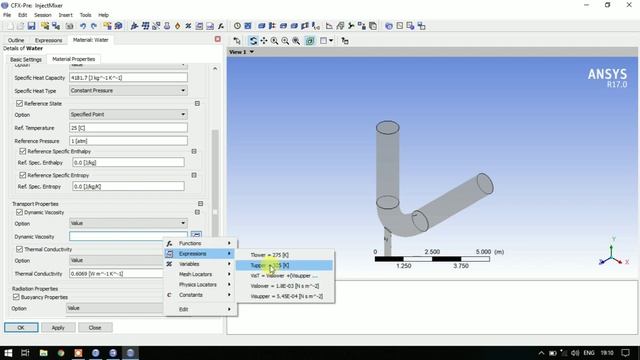Toggle Reference Specific Entropy checkbox
The image size is (640, 360).
[x=22, y=175]
